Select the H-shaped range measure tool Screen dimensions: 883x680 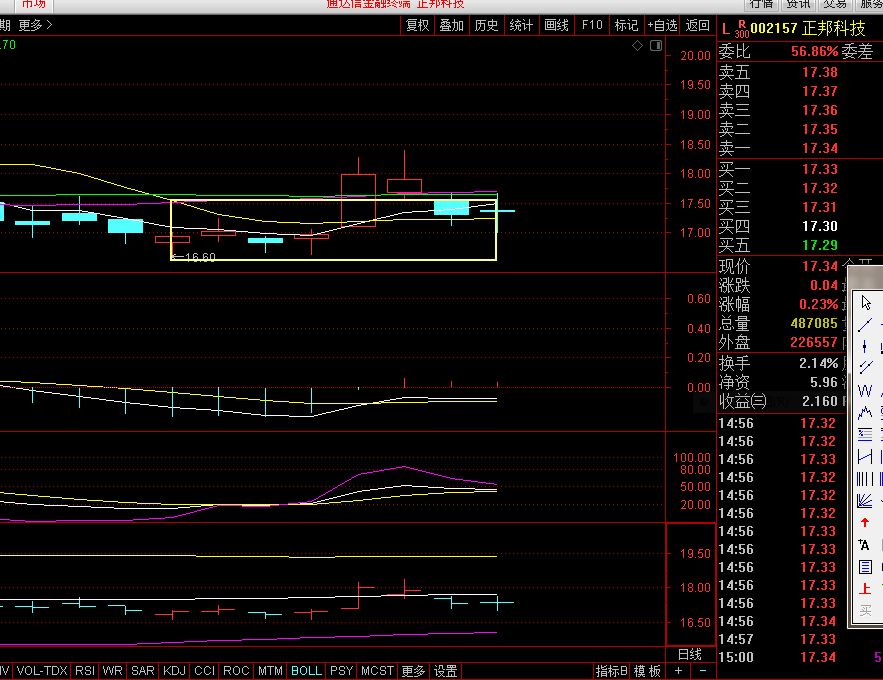[865, 457]
